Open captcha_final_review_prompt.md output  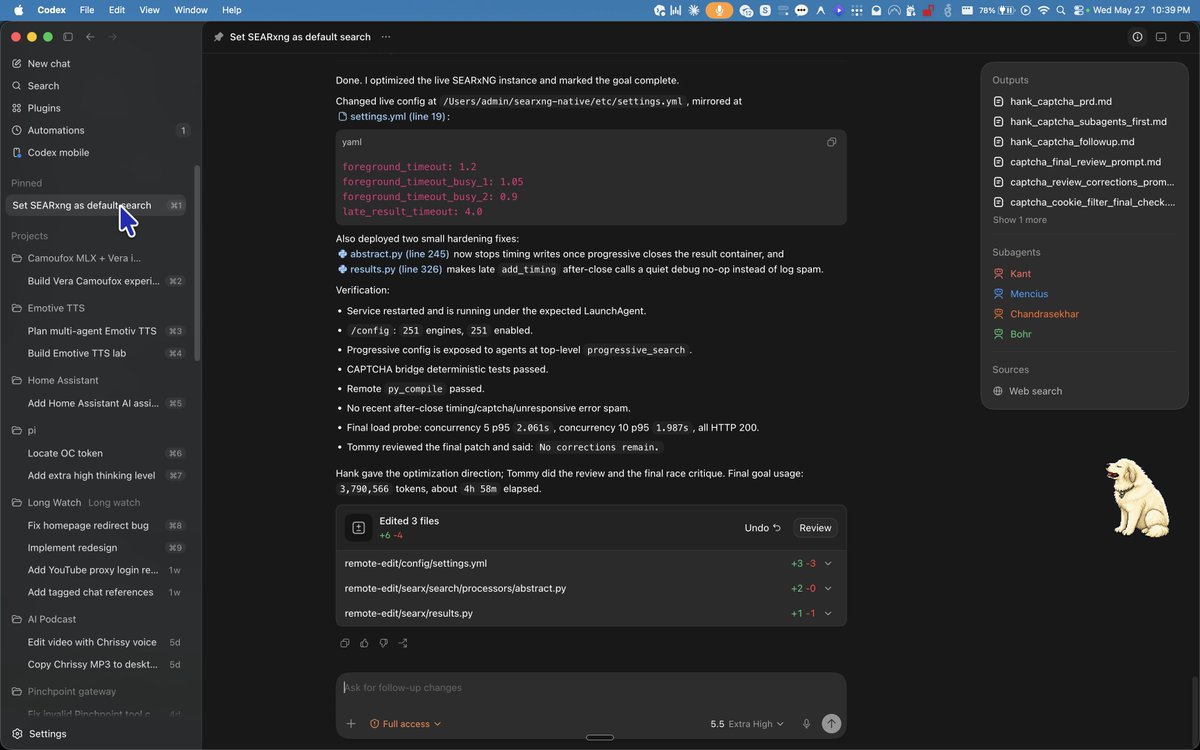point(1085,162)
